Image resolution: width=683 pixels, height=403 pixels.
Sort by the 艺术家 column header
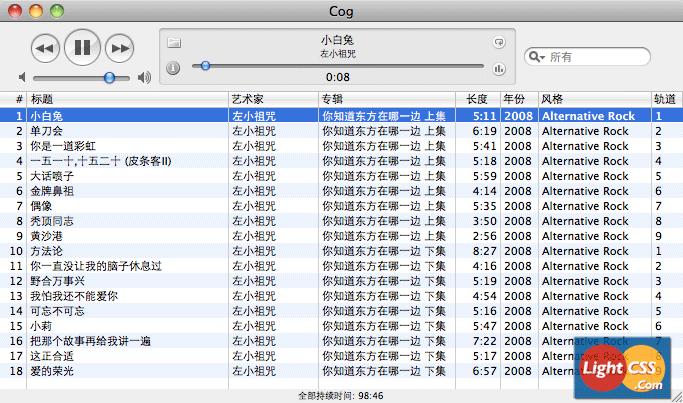pos(272,99)
